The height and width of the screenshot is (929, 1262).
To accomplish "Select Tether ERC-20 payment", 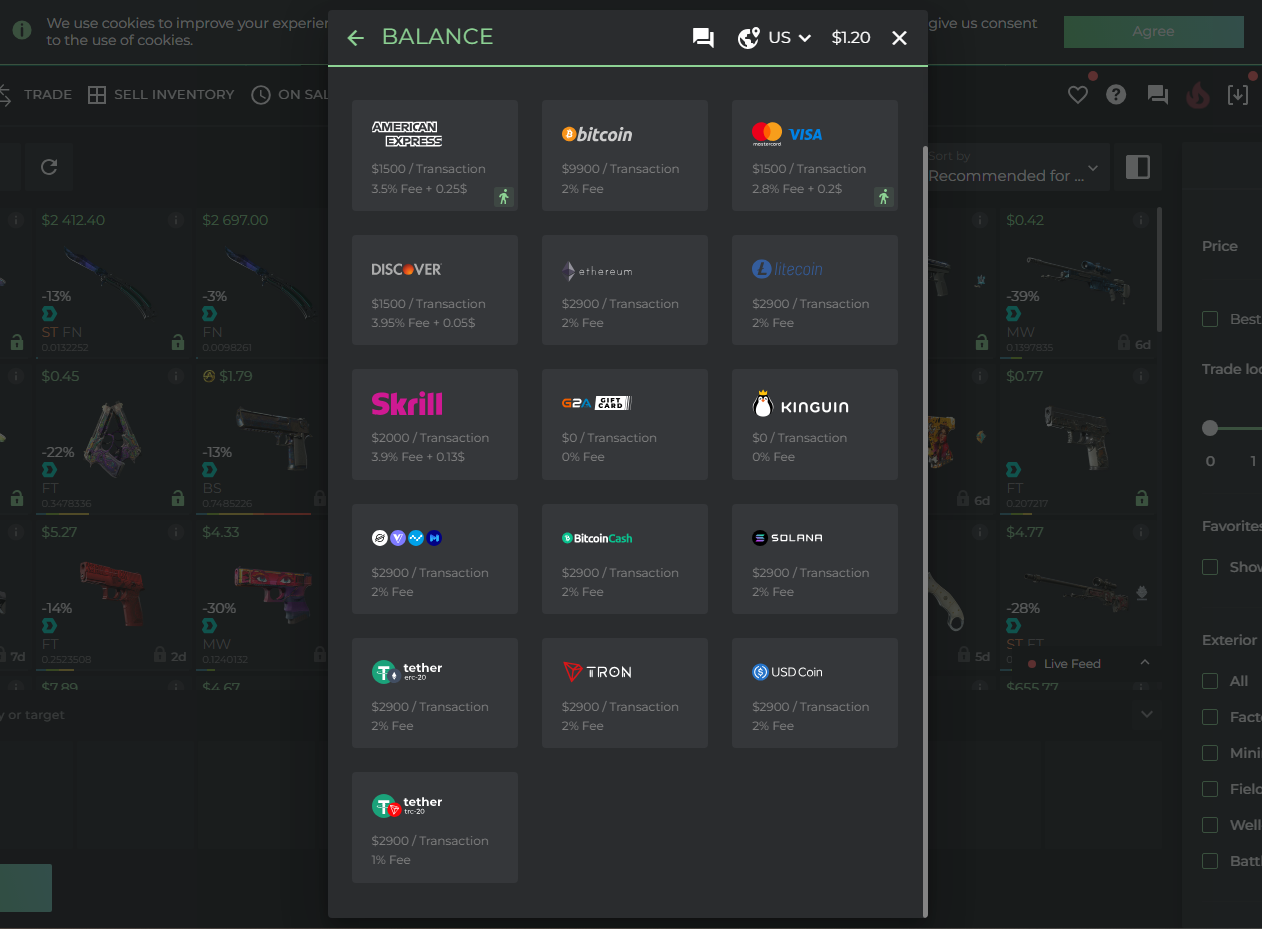I will point(435,693).
